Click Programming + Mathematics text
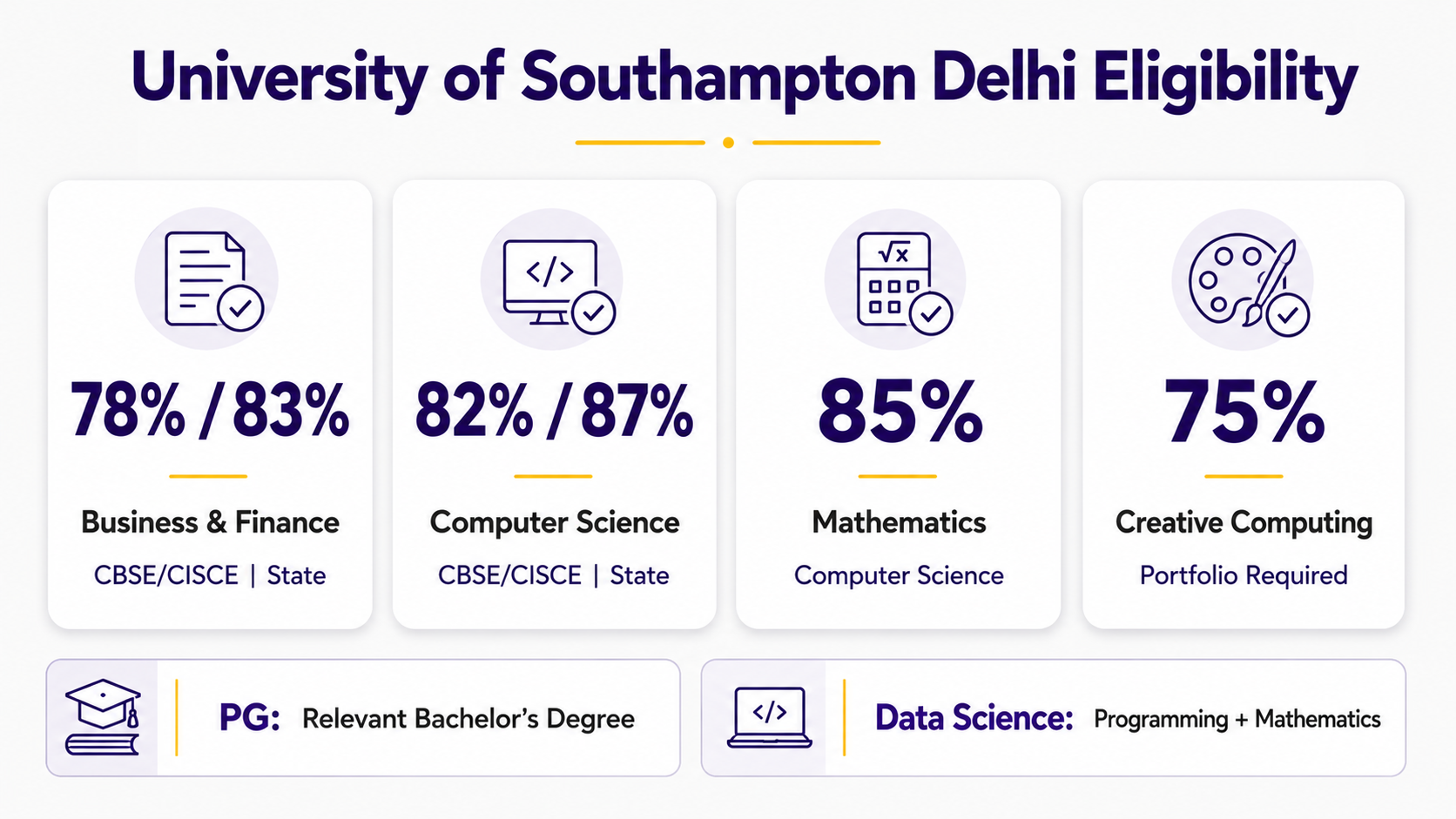The image size is (1456, 819). pyautogui.click(x=1237, y=719)
